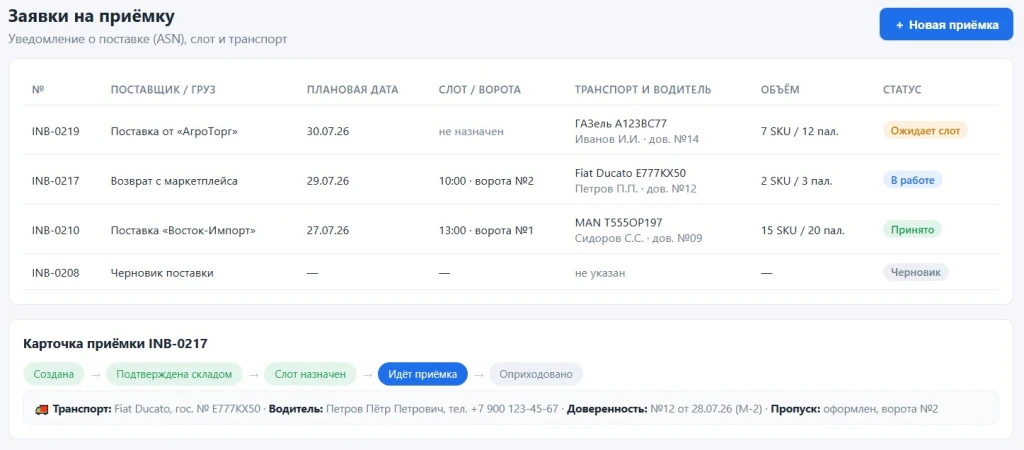1024x450 pixels.
Task: Open request INB-0219
Action: click(56, 131)
